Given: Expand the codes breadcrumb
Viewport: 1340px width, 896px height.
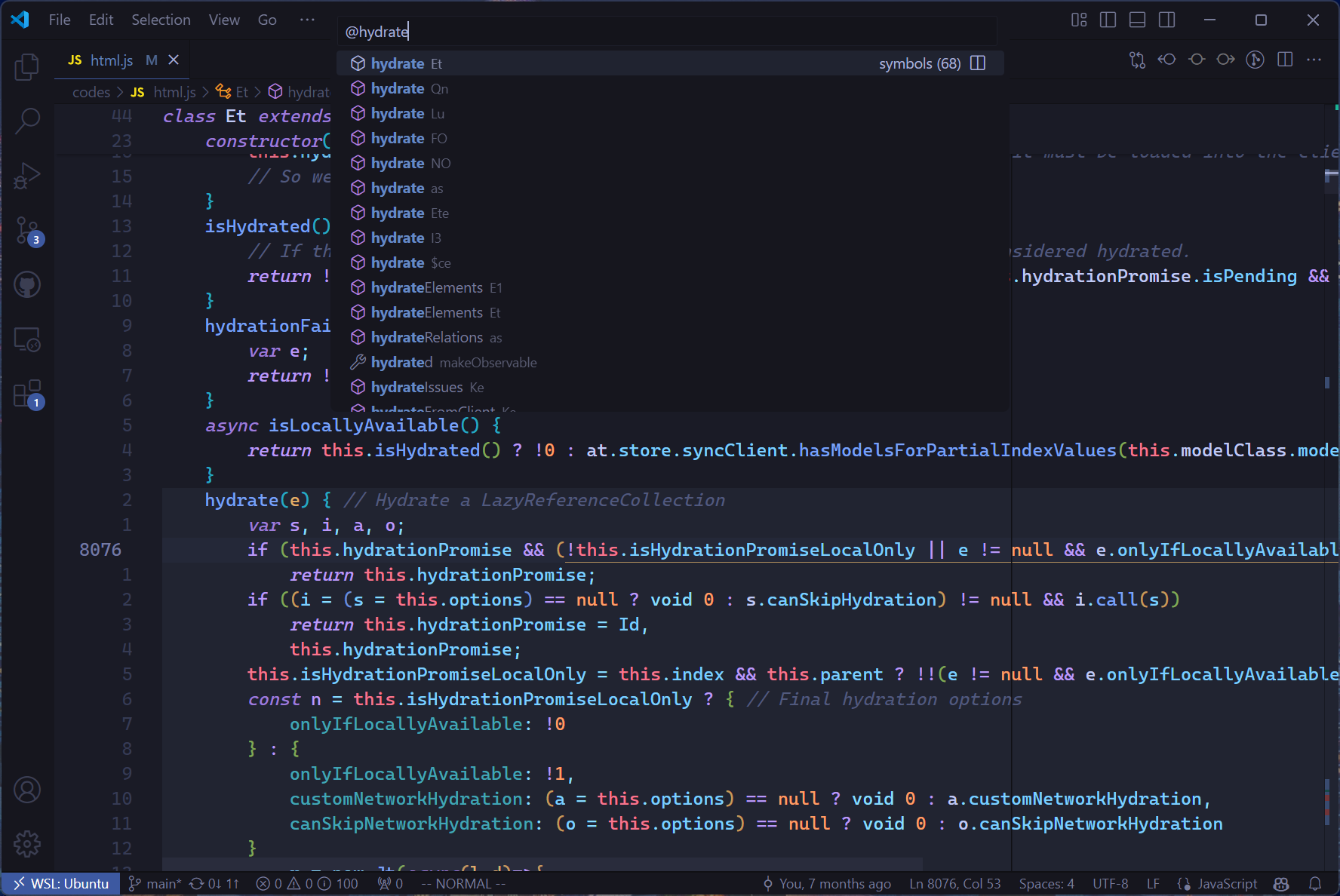Looking at the screenshot, I should tap(91, 92).
